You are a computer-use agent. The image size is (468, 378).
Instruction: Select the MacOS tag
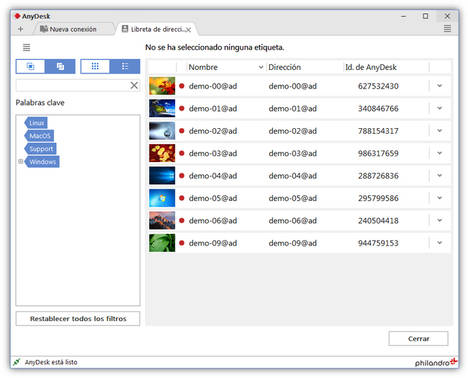click(x=39, y=136)
